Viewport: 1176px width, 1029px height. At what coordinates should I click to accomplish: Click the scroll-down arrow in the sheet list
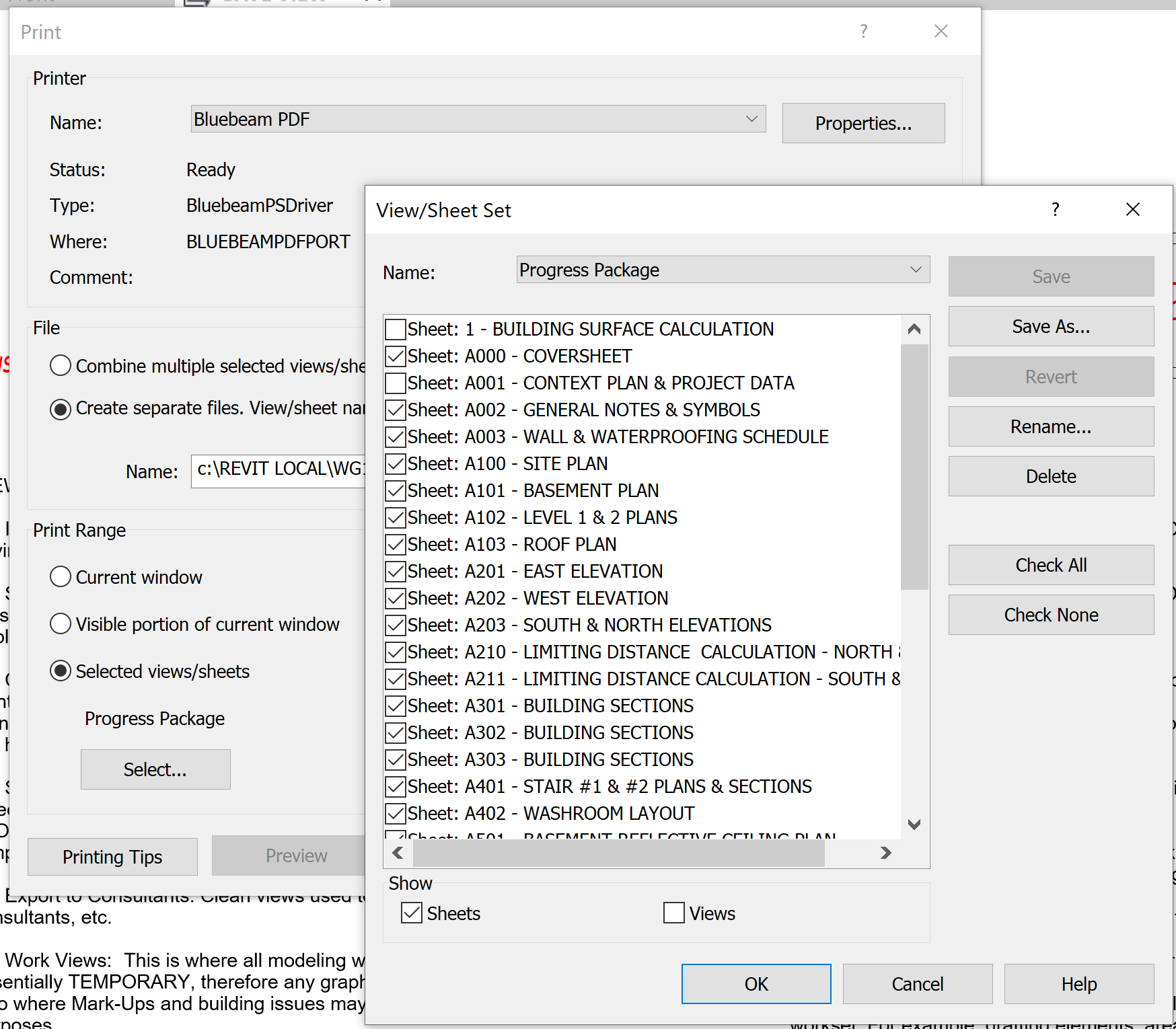914,825
